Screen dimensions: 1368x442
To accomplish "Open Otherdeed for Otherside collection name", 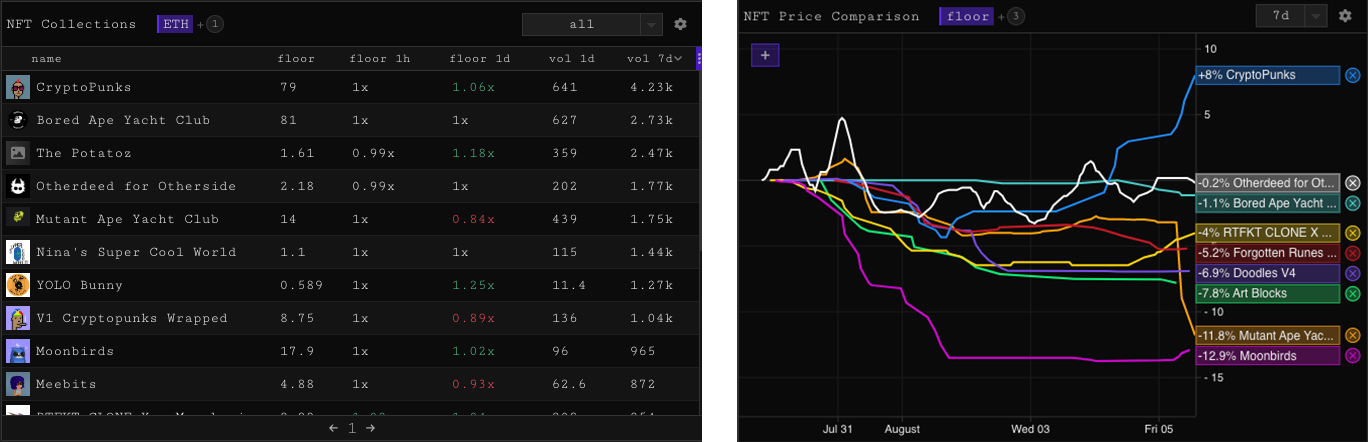I will click(x=136, y=187).
